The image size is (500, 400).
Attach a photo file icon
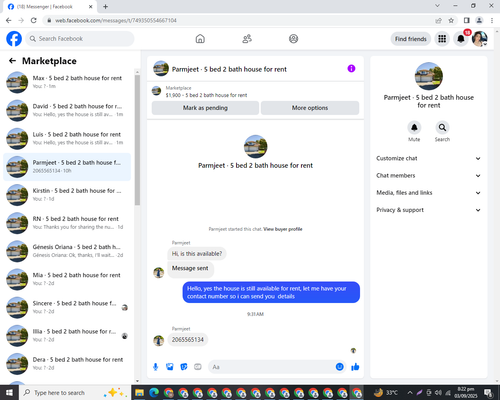tap(170, 367)
